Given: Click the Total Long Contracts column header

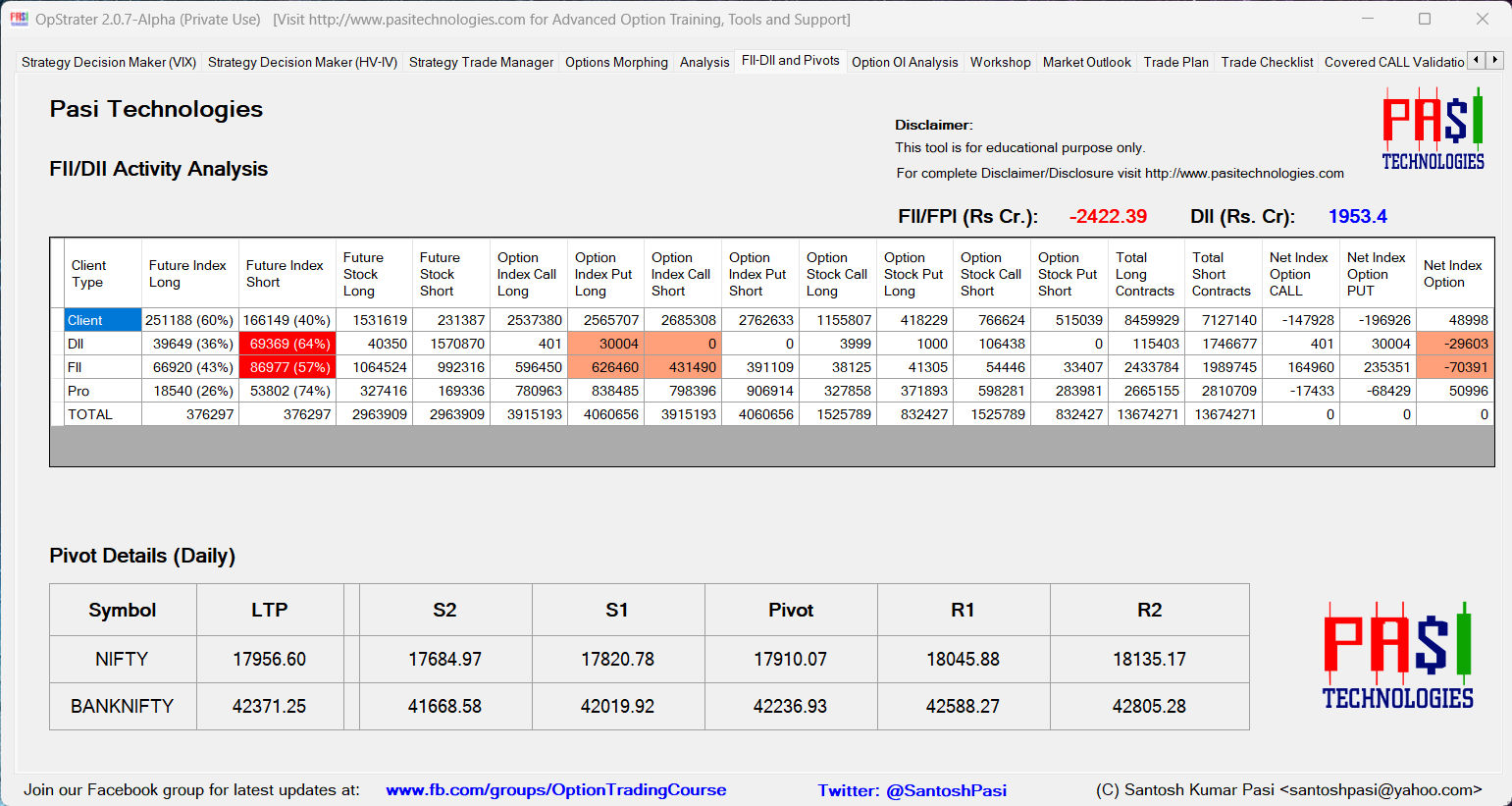Looking at the screenshot, I should point(1147,274).
